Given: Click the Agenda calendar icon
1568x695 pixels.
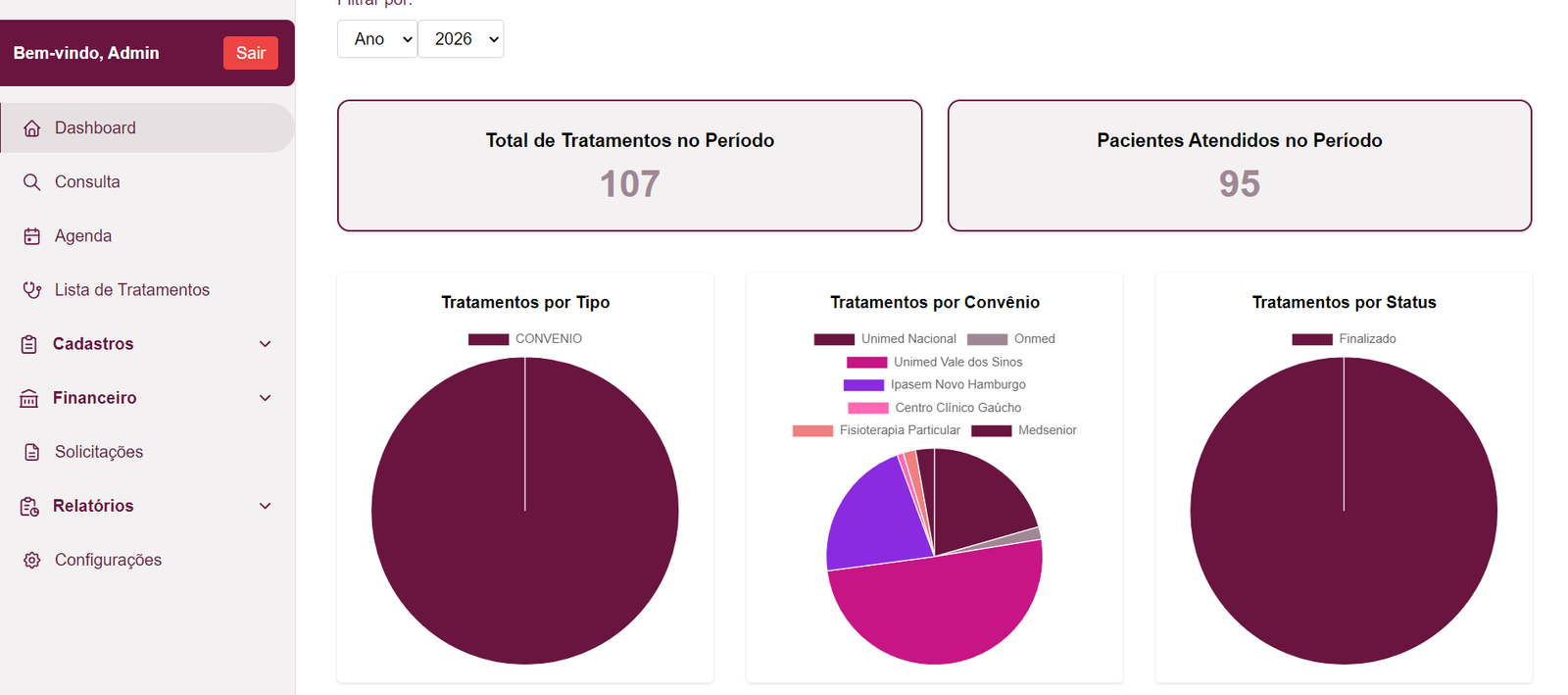Looking at the screenshot, I should 32,236.
